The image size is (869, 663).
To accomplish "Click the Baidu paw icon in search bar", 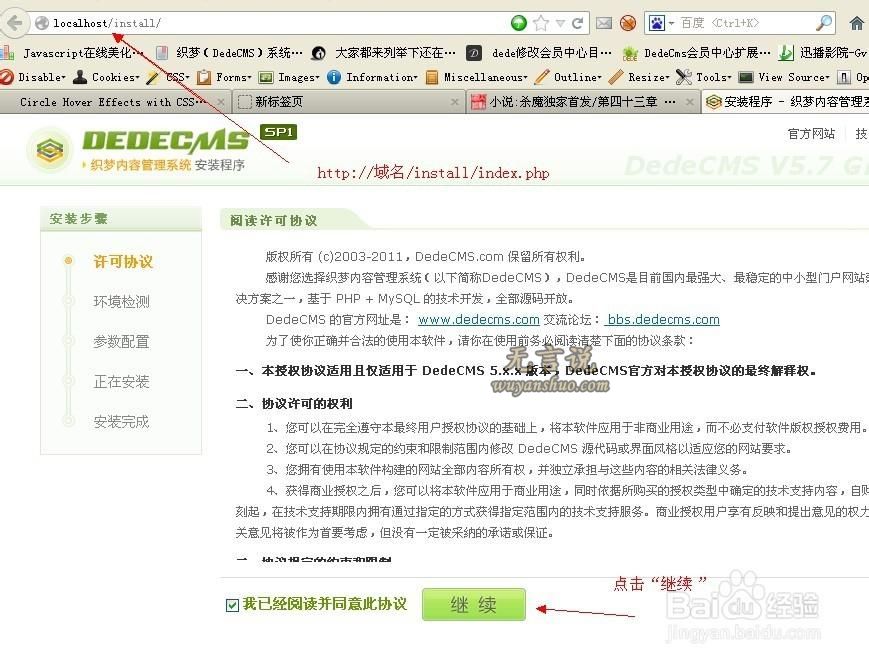I will (x=656, y=22).
